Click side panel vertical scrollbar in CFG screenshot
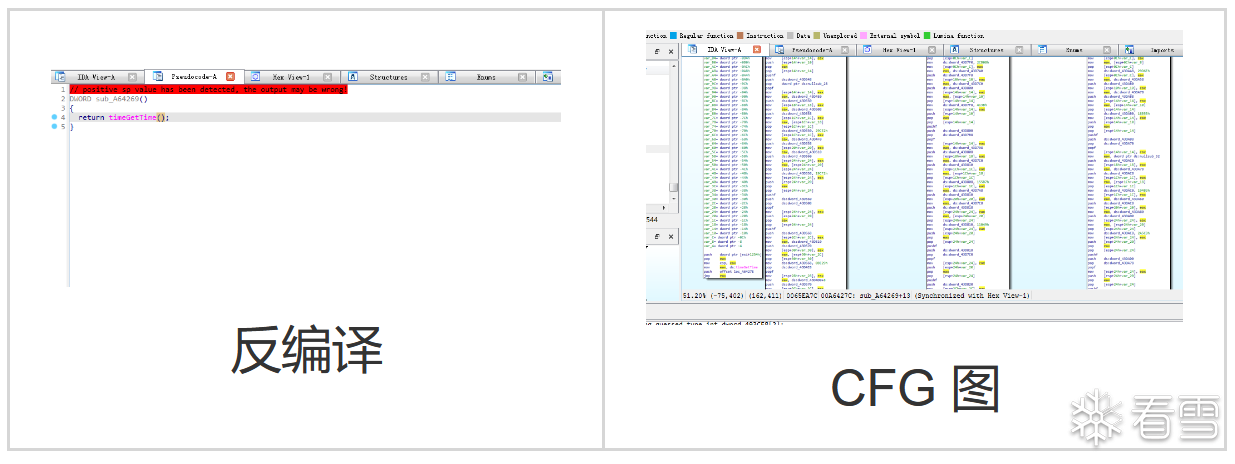The width and height of the screenshot is (1235, 464). [x=674, y=130]
